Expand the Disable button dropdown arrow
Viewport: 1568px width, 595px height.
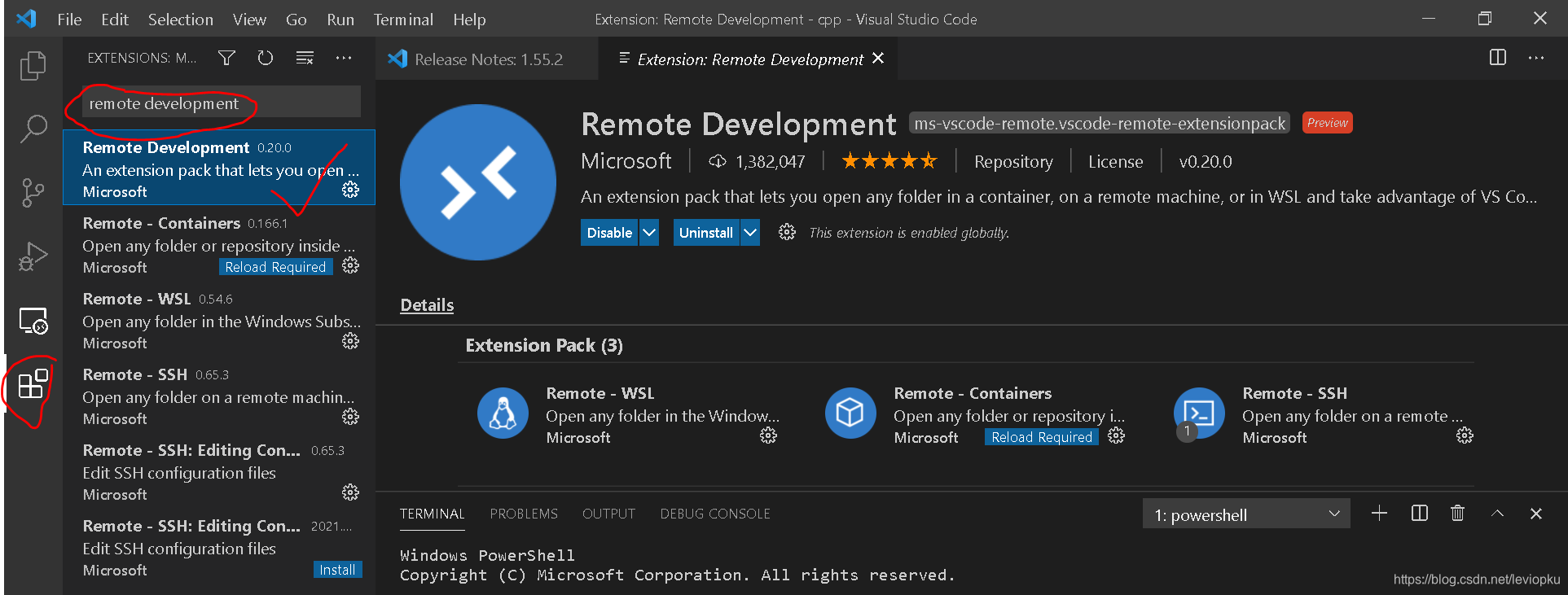(x=649, y=233)
